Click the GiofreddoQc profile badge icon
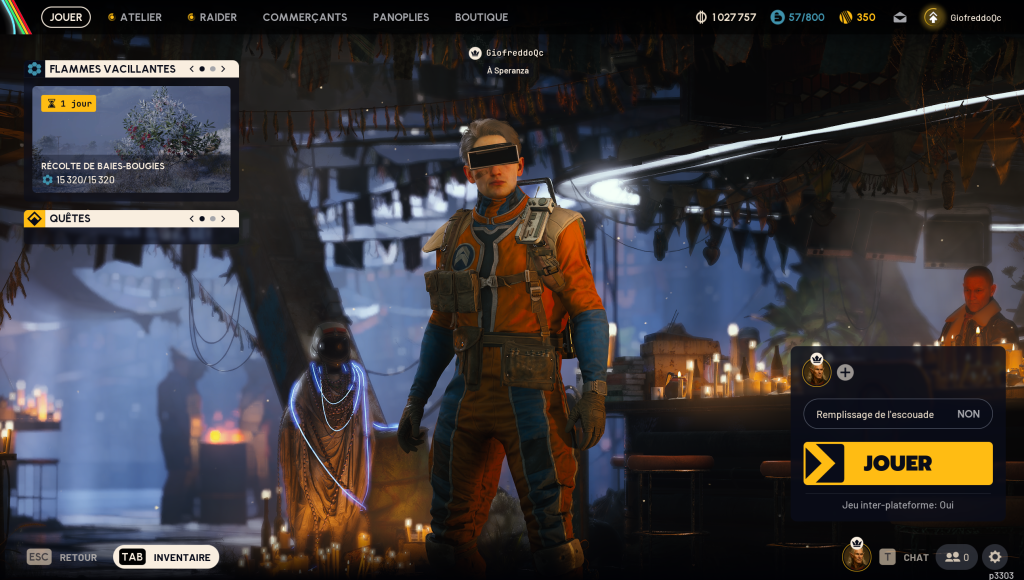The image size is (1024, 580). point(933,17)
